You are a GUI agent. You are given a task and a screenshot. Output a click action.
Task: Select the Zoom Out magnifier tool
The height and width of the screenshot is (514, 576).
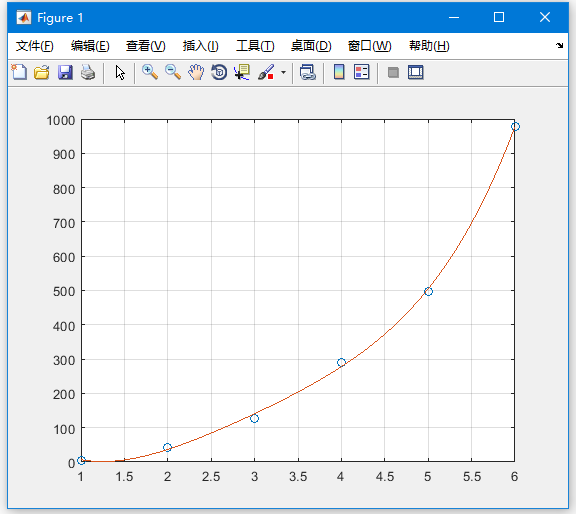pyautogui.click(x=173, y=72)
